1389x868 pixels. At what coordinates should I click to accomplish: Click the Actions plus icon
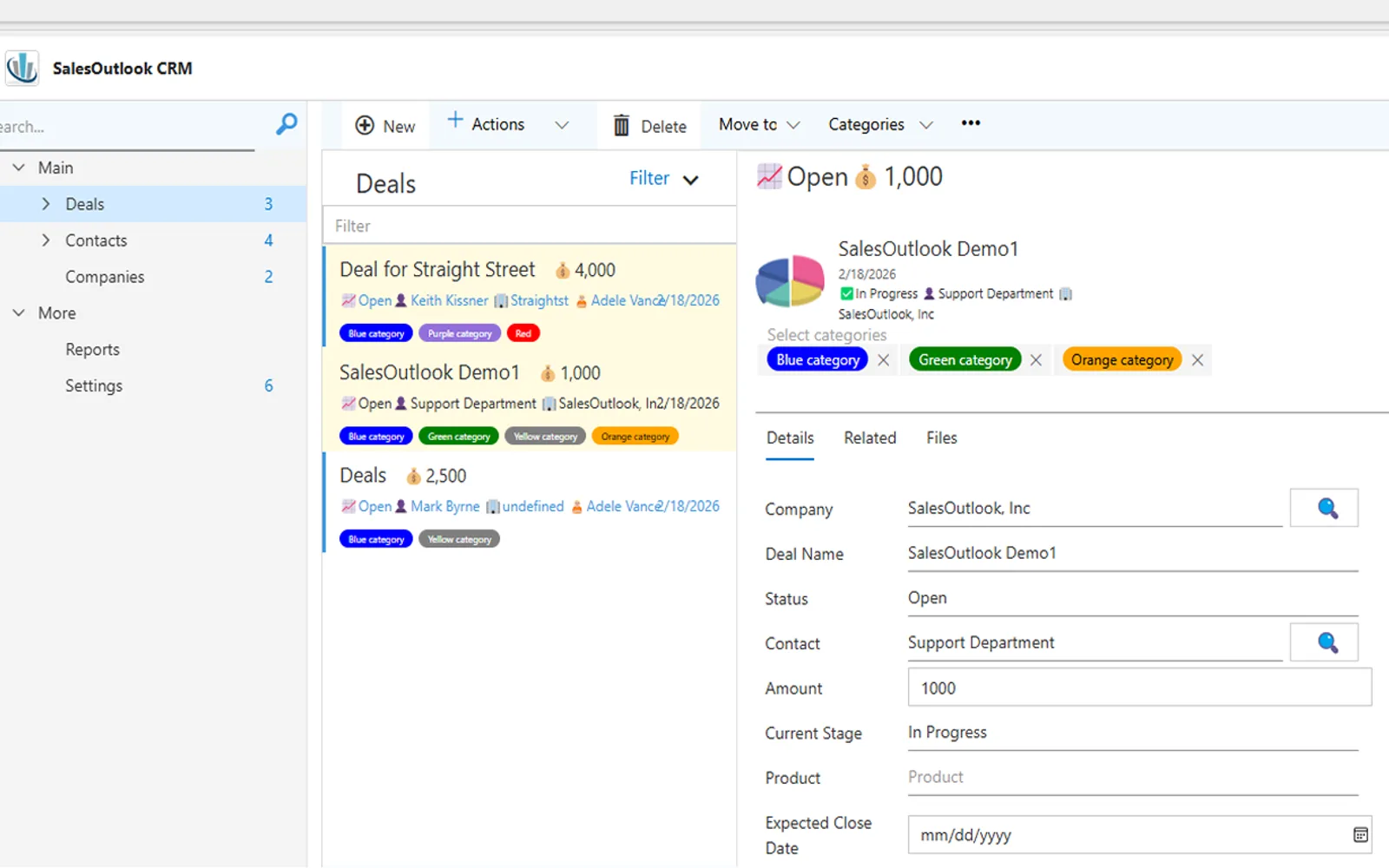click(x=455, y=121)
